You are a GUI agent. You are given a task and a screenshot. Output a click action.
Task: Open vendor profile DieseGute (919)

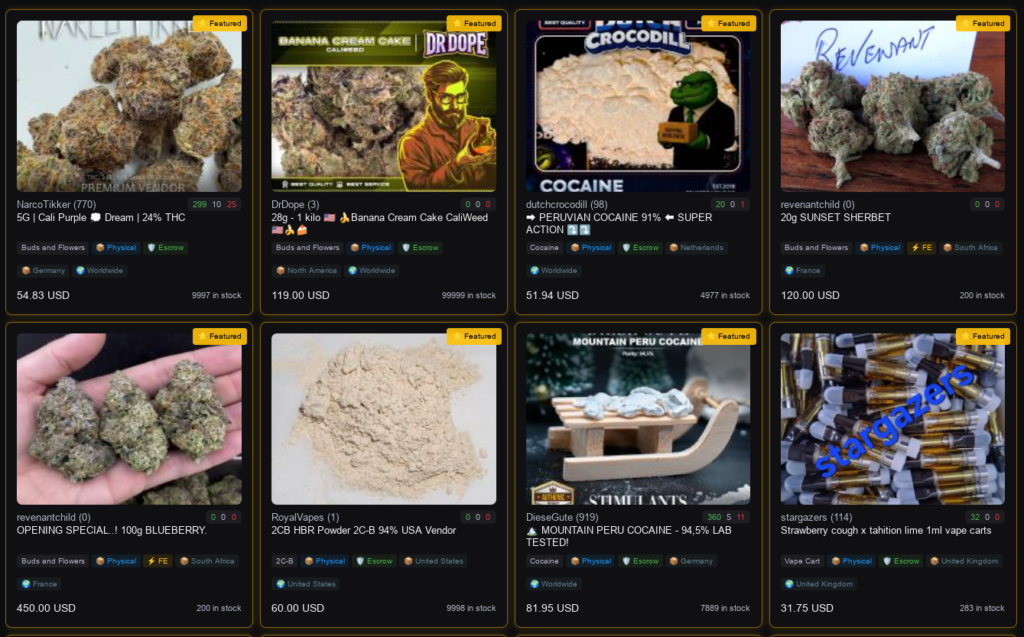tap(562, 517)
